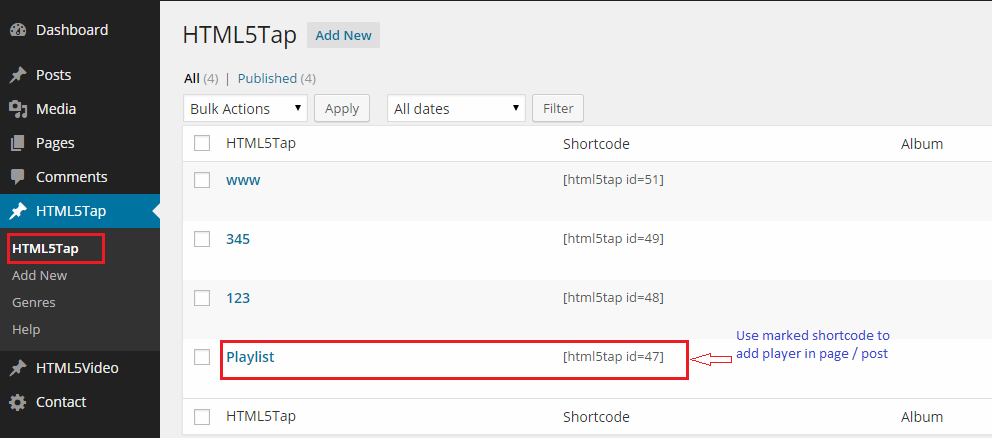Click the Media icon in sidebar
The image size is (992, 438).
click(18, 110)
